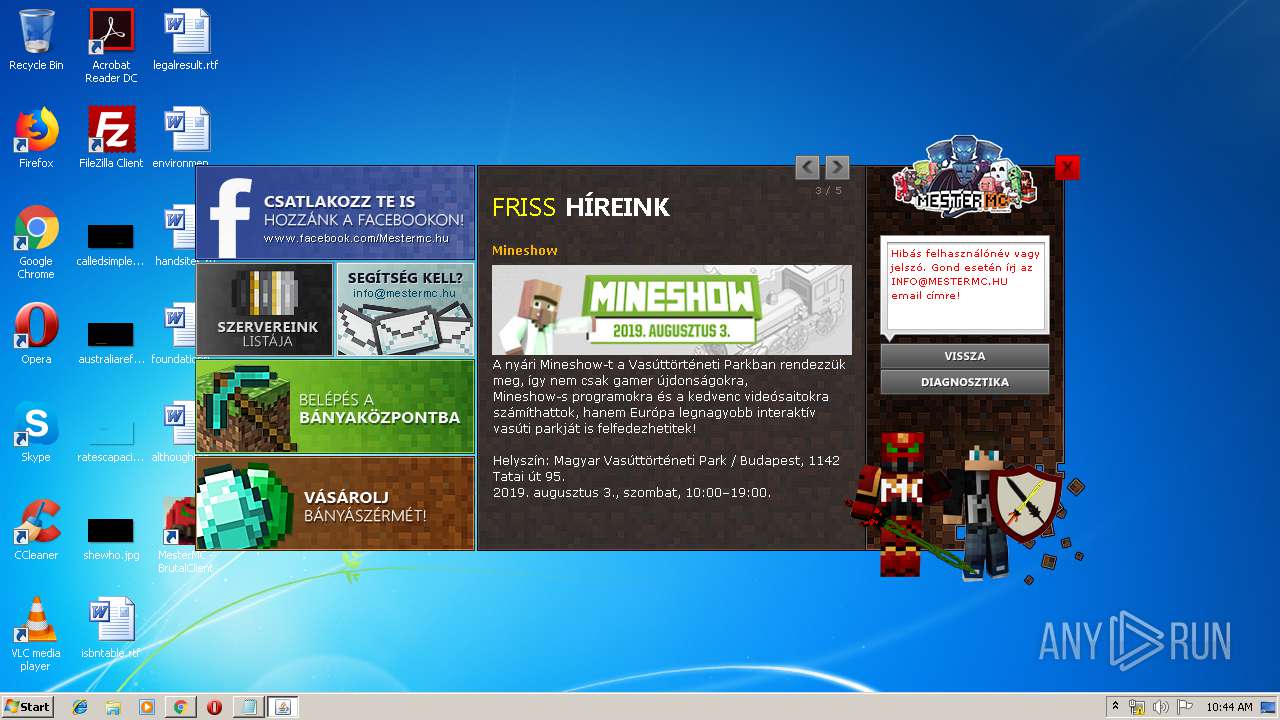This screenshot has width=1280, height=720.
Task: Click the DIAGNOSZTIKA button
Action: pyautogui.click(x=964, y=382)
